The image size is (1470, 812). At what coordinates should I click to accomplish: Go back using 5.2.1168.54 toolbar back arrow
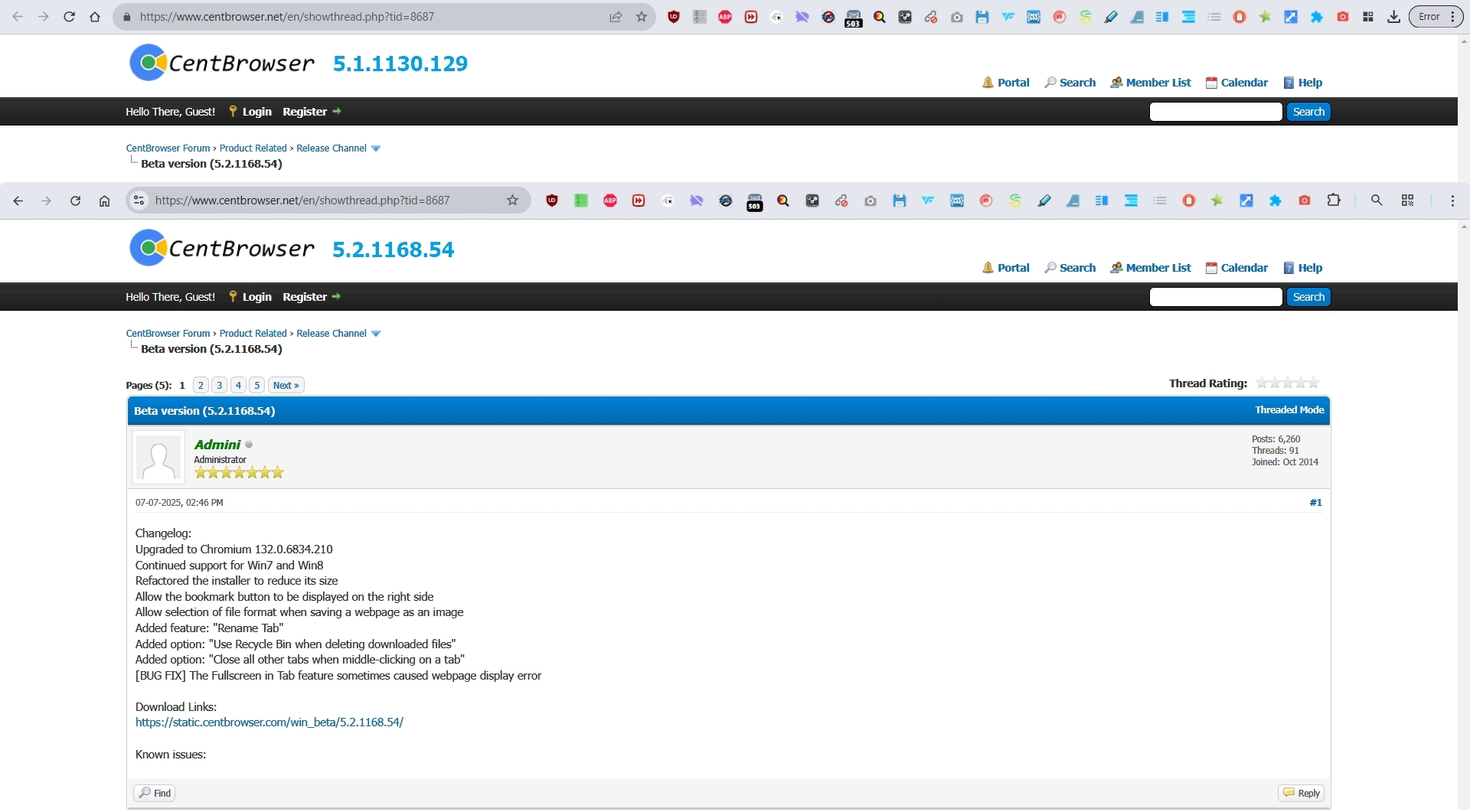click(x=18, y=201)
